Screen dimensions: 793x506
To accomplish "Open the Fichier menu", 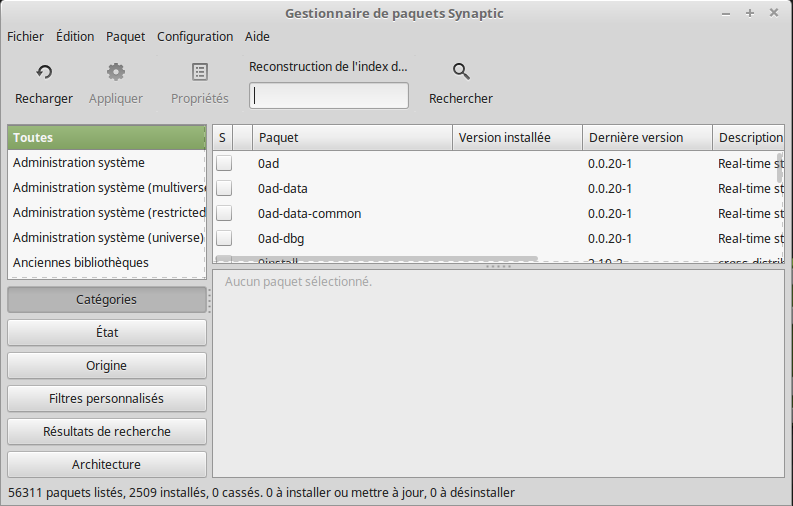I will [25, 36].
